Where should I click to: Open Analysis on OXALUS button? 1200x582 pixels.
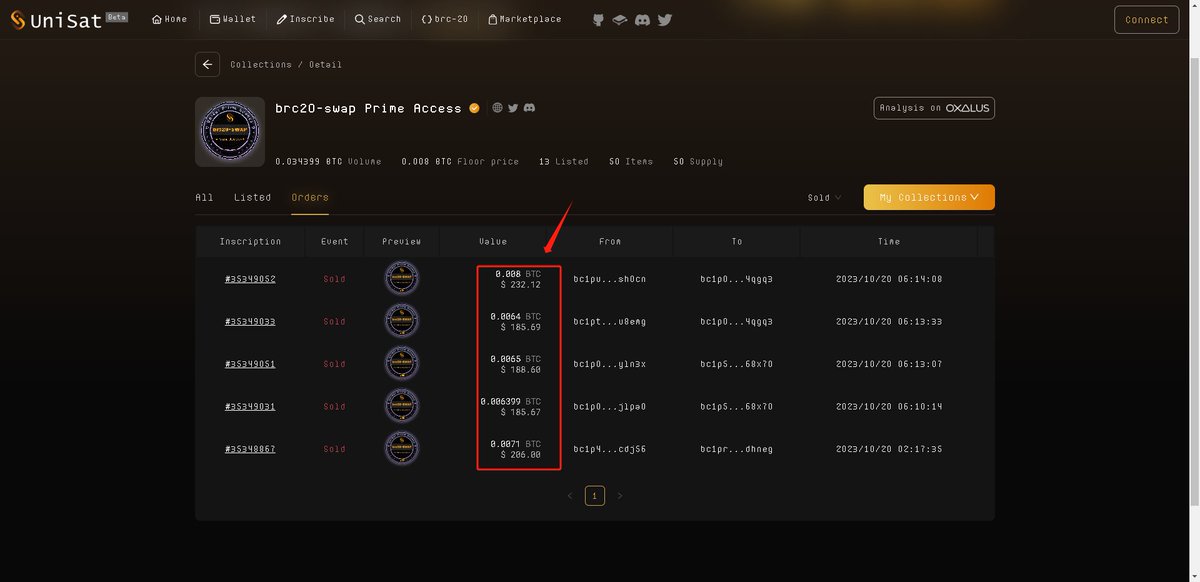pyautogui.click(x=934, y=108)
